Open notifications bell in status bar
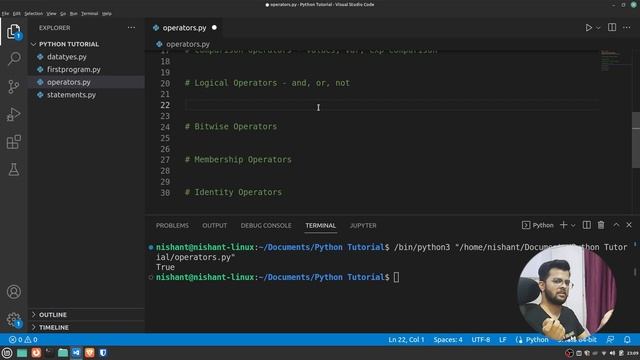 tap(627, 340)
